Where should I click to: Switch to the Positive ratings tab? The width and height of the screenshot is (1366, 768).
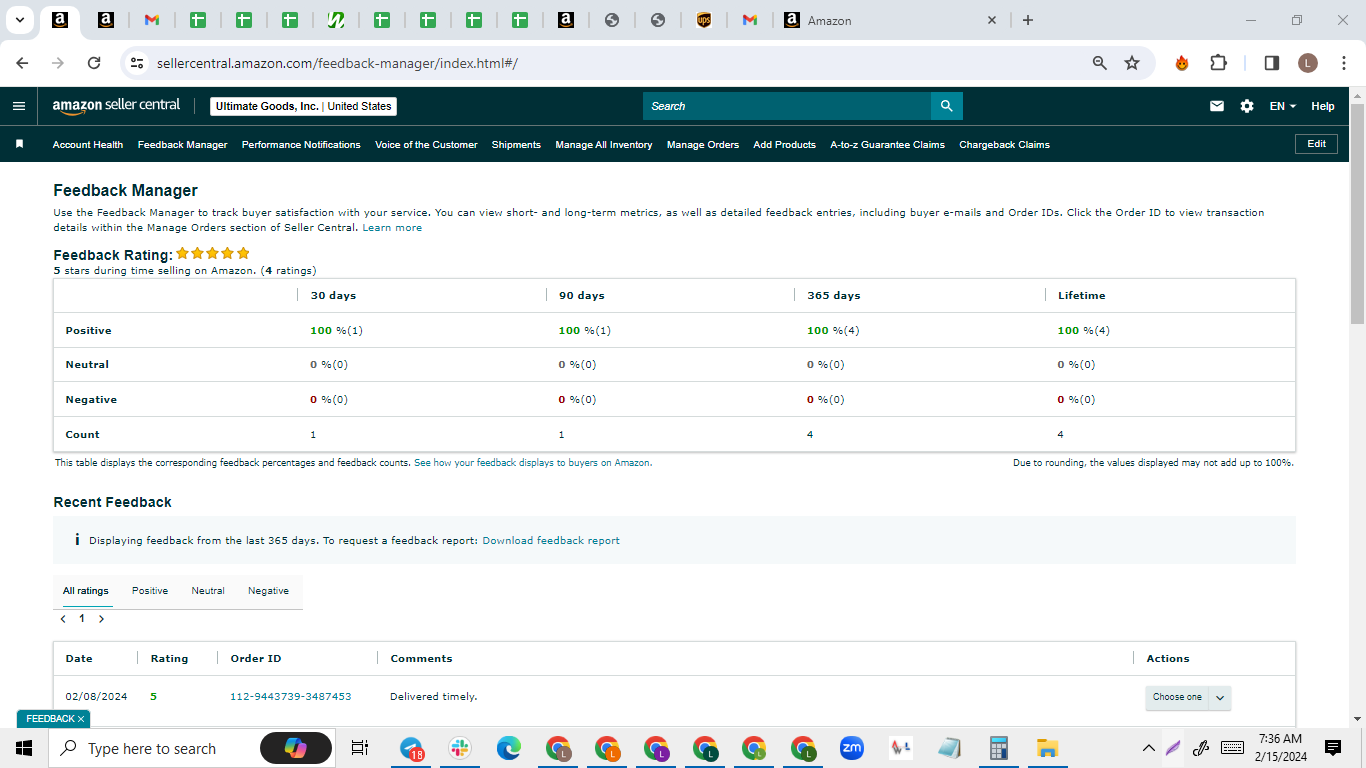(x=150, y=591)
